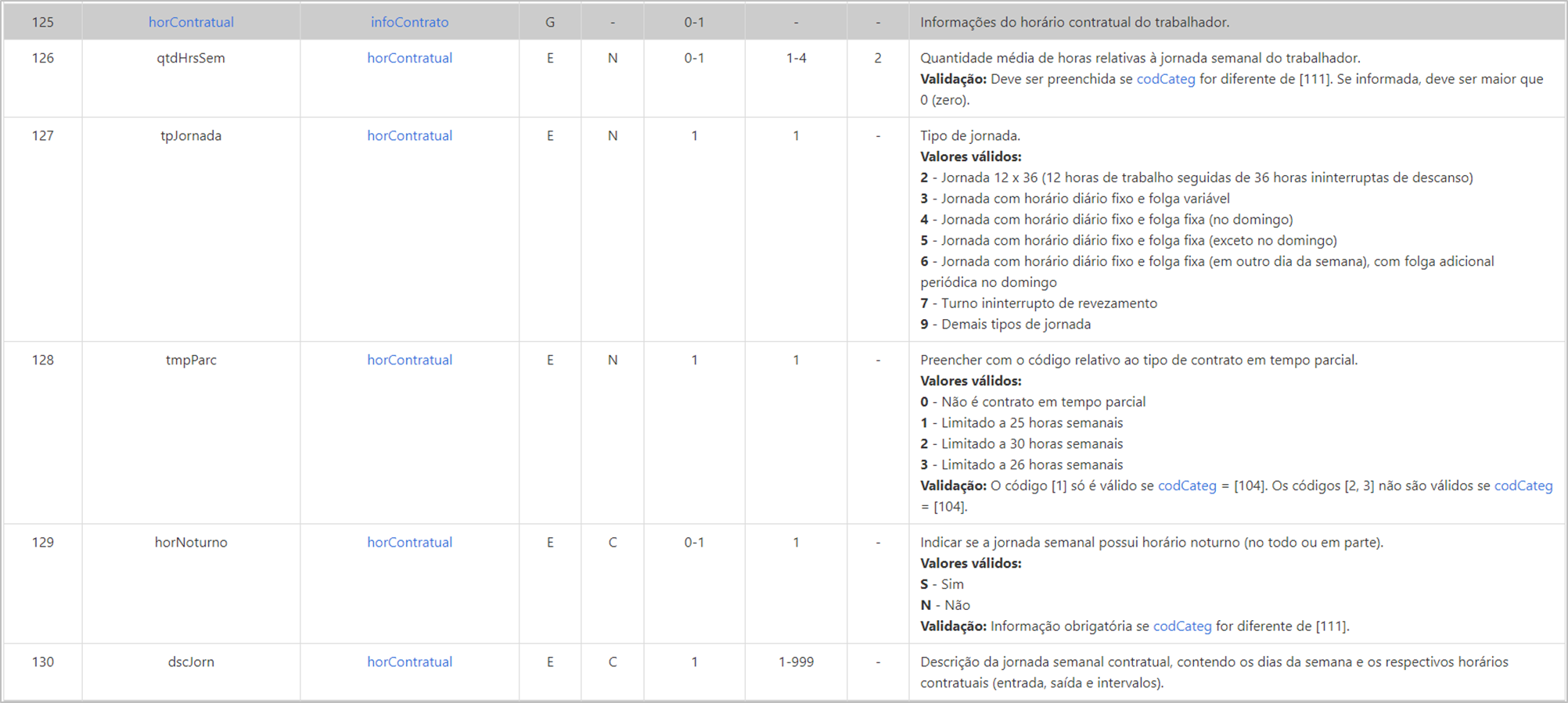Image resolution: width=1568 pixels, height=703 pixels.
Task: Select the tmpParc field name
Action: [191, 360]
